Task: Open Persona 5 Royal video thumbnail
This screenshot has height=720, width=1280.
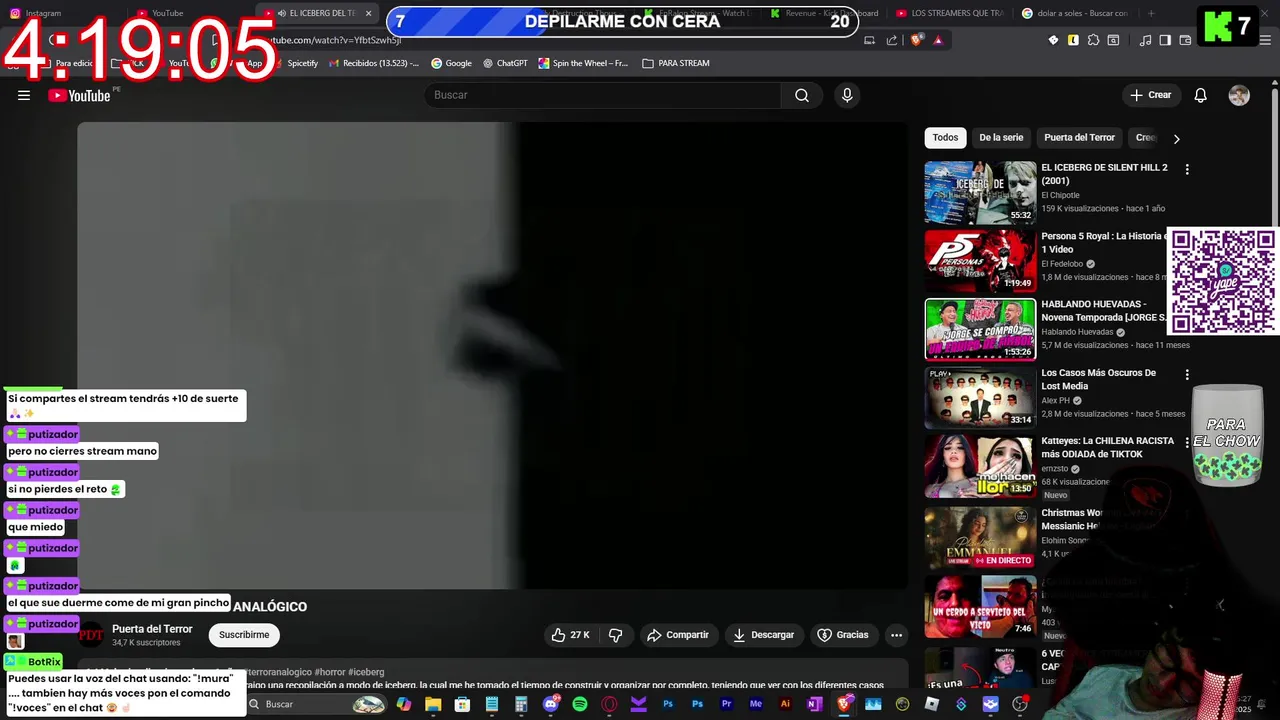Action: (980, 261)
